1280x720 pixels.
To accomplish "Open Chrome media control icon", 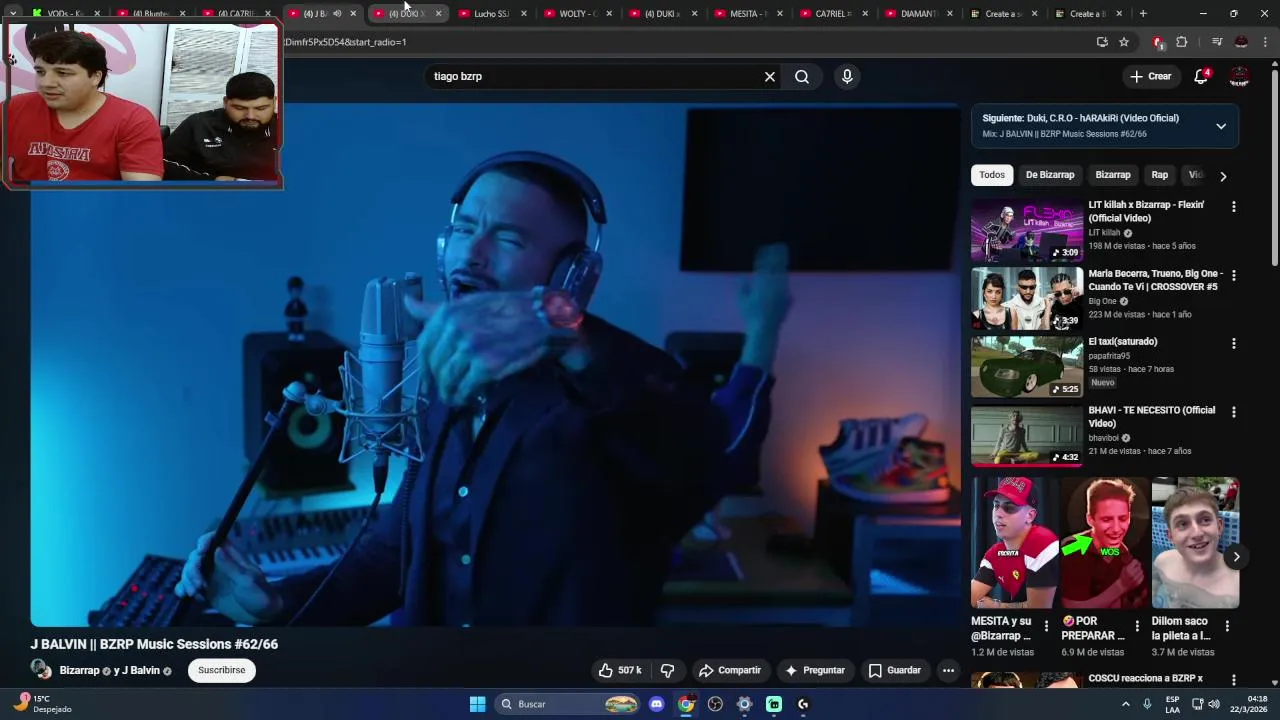I will (1217, 42).
